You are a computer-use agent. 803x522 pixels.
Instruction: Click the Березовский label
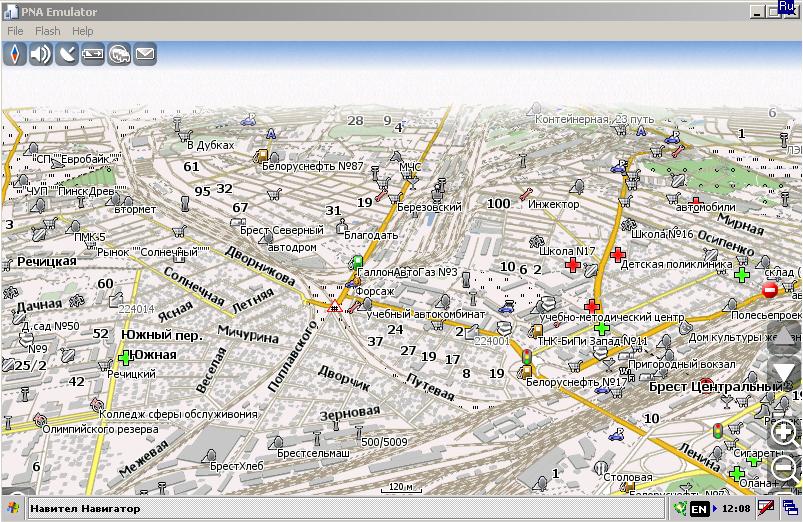(x=429, y=207)
